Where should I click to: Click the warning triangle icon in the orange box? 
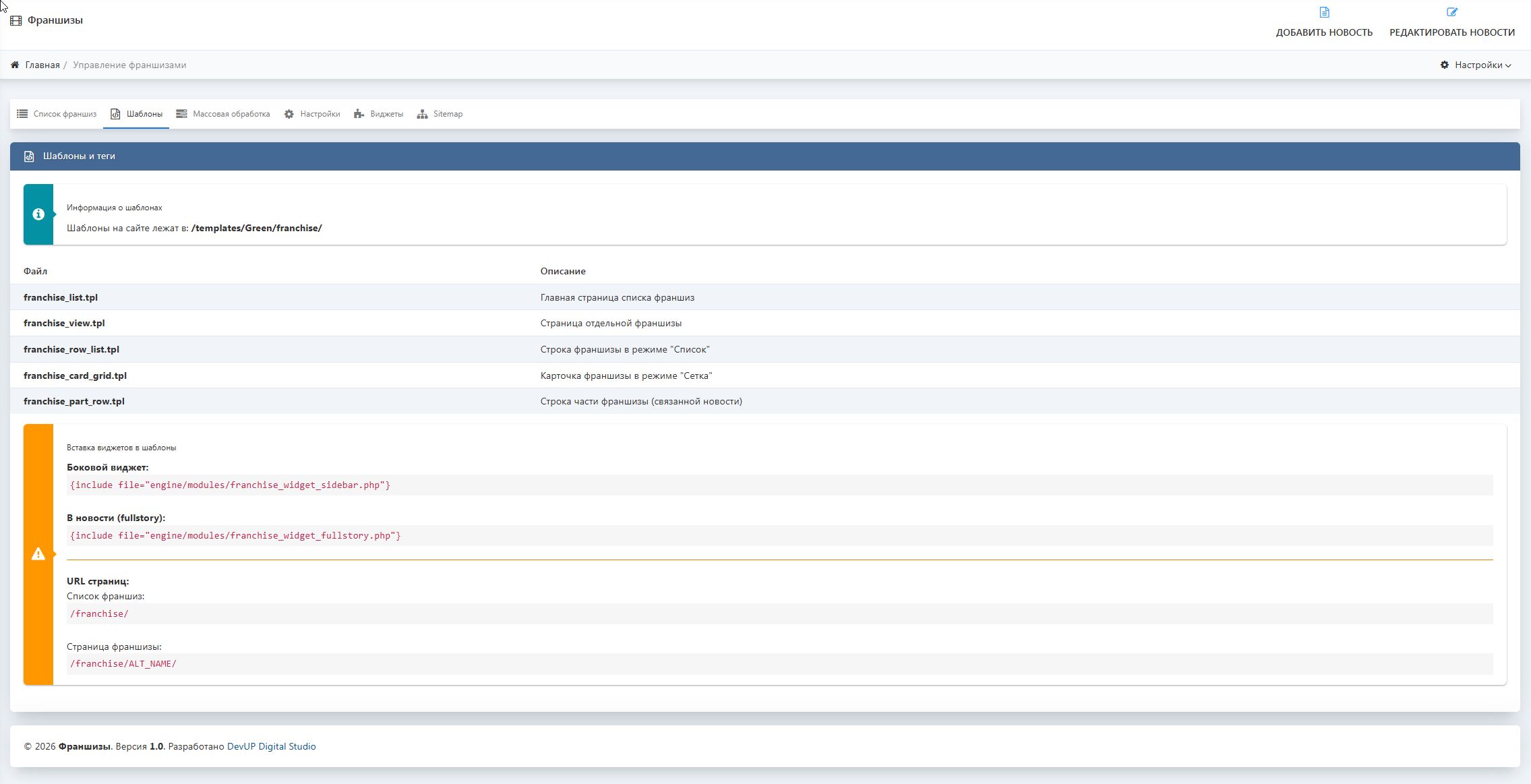[x=38, y=554]
